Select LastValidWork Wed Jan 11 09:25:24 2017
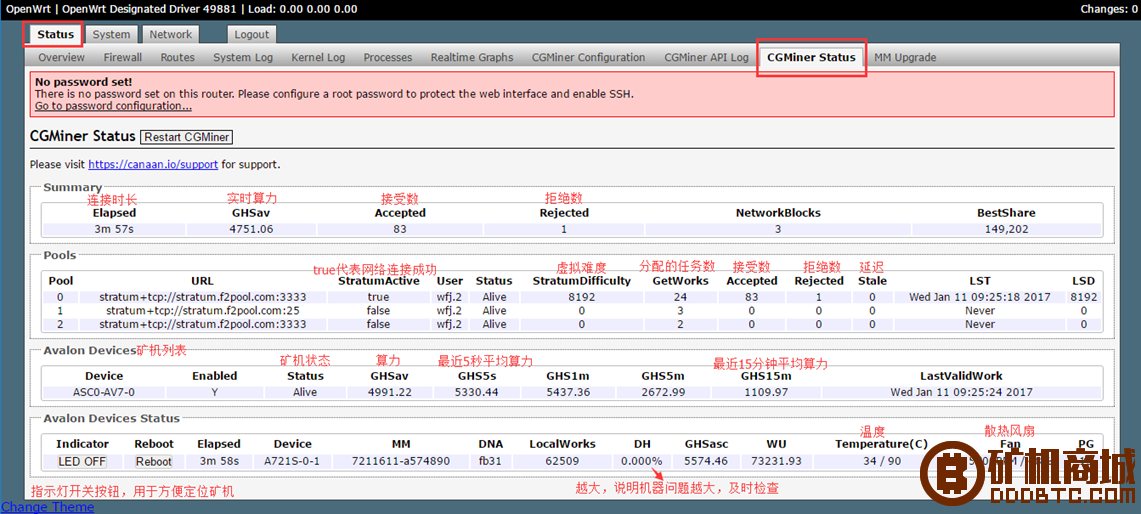 (x=961, y=392)
